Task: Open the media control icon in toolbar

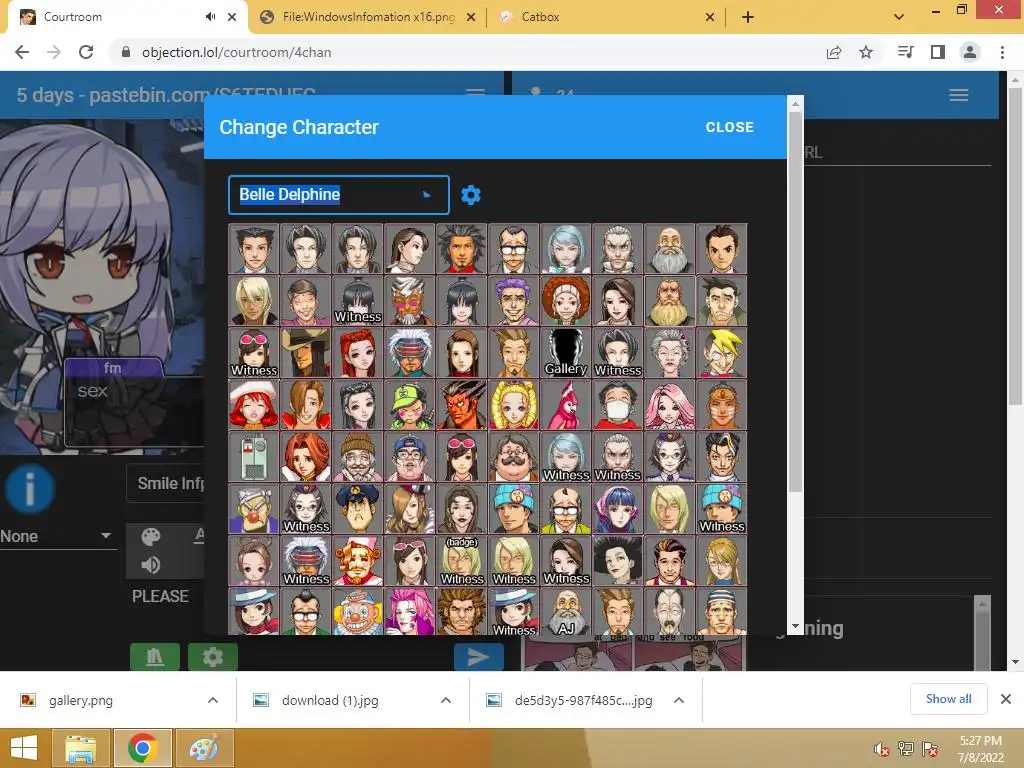Action: coord(905,52)
